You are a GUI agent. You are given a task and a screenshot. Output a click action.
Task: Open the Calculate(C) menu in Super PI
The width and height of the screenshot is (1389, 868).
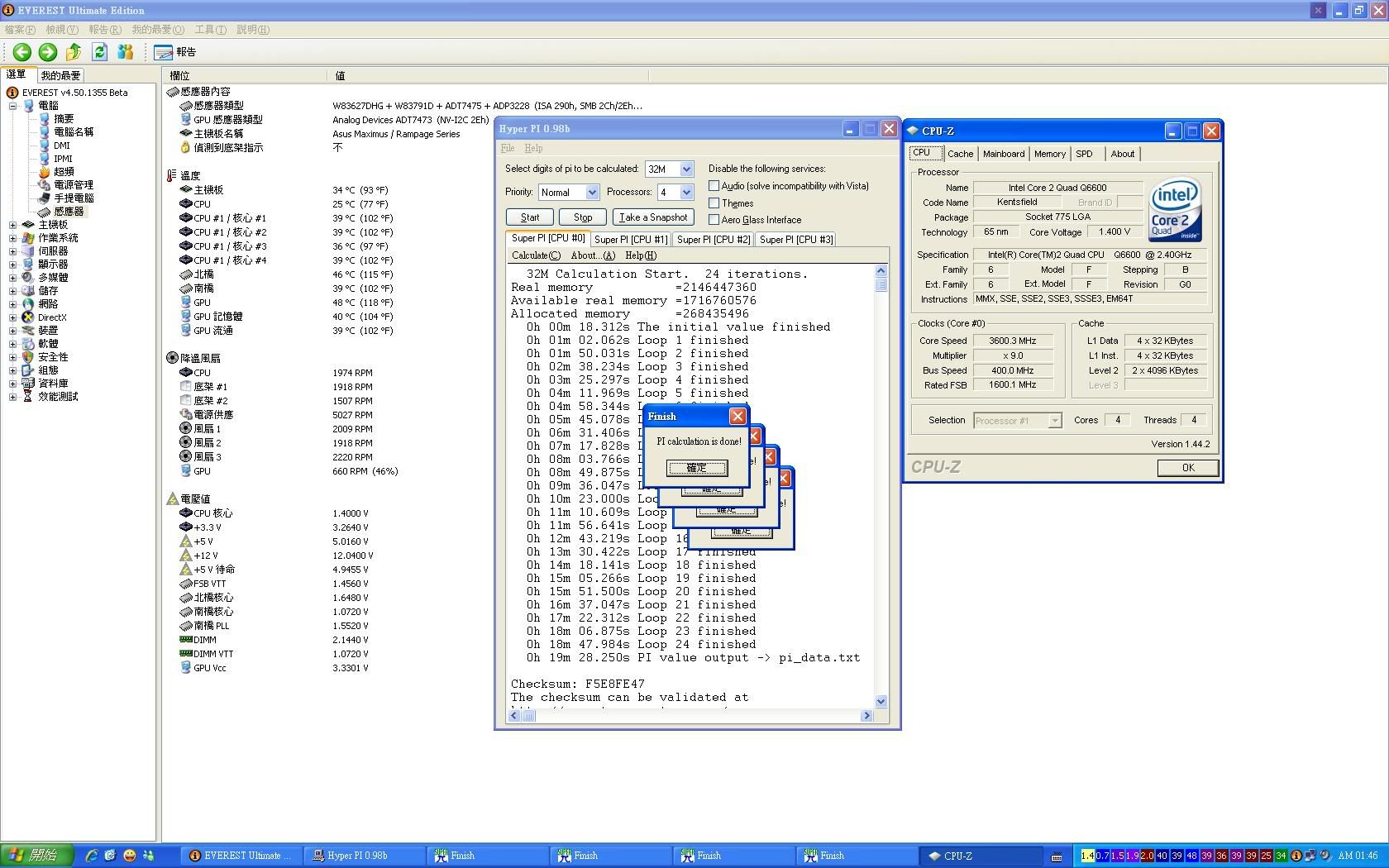(536, 255)
